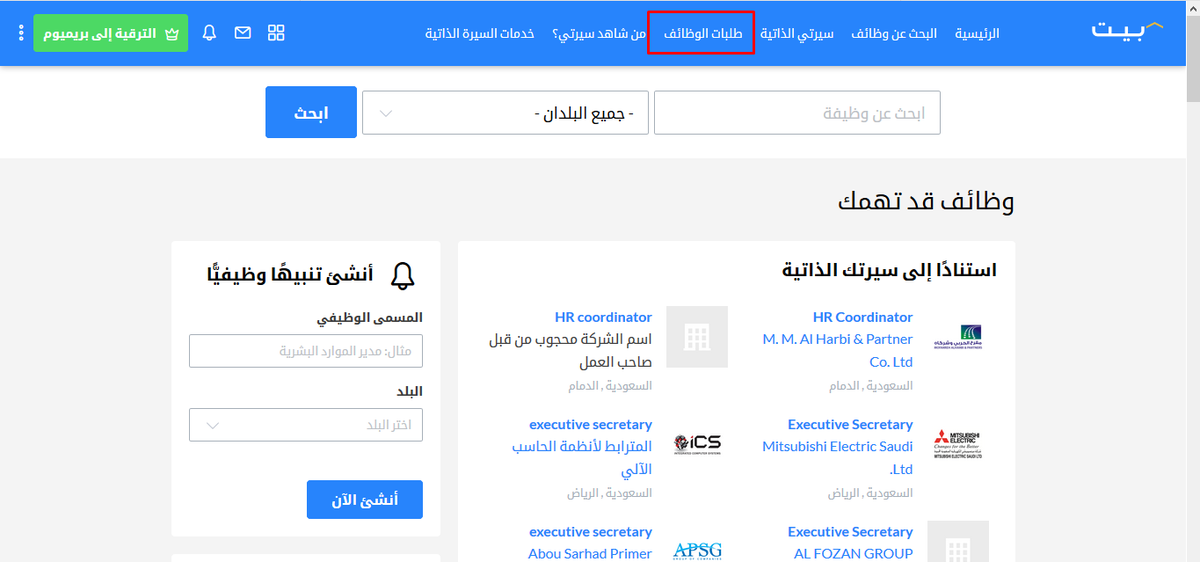Open the messages envelope icon

click(243, 33)
